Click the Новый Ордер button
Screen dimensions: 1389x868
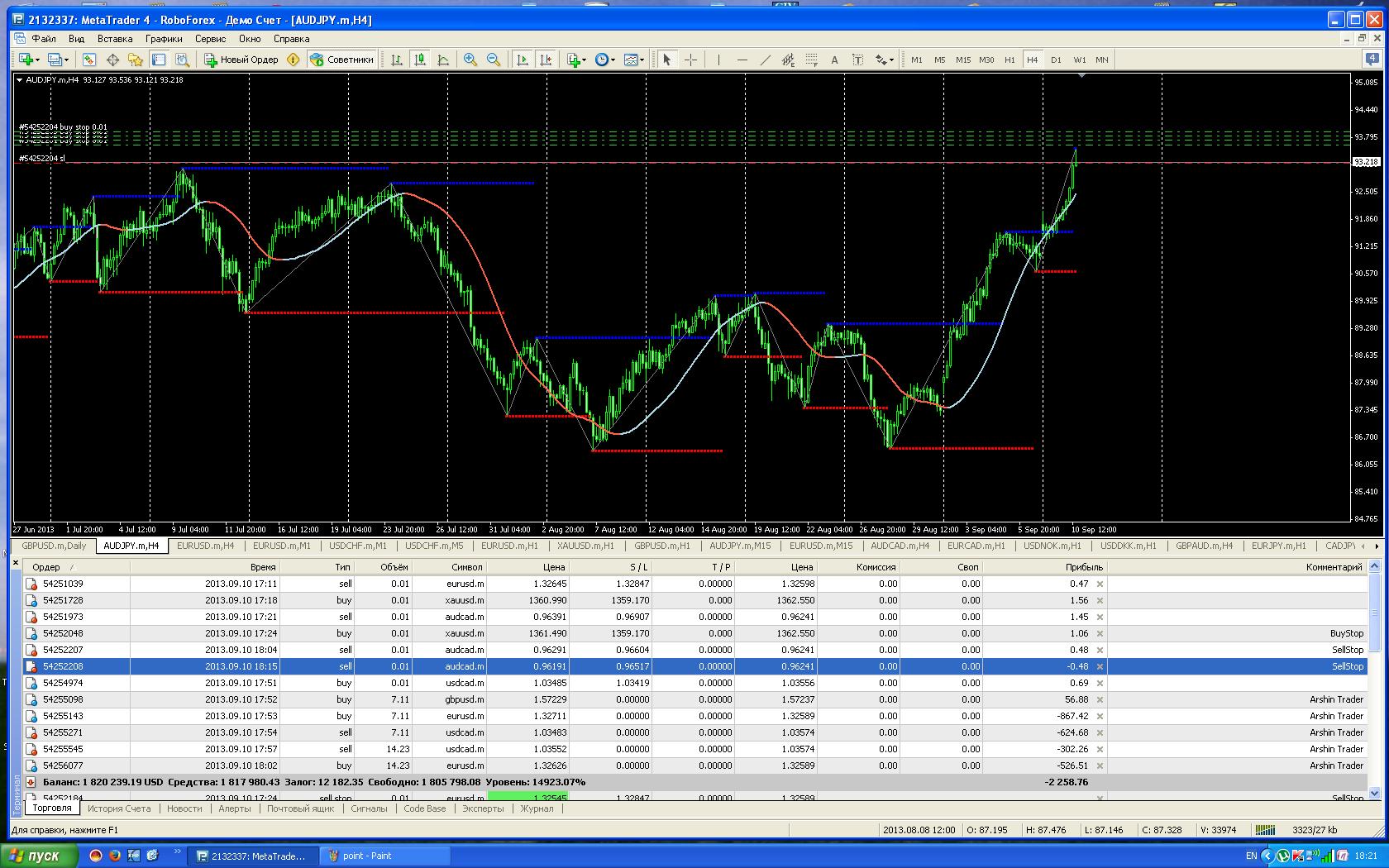click(x=242, y=60)
